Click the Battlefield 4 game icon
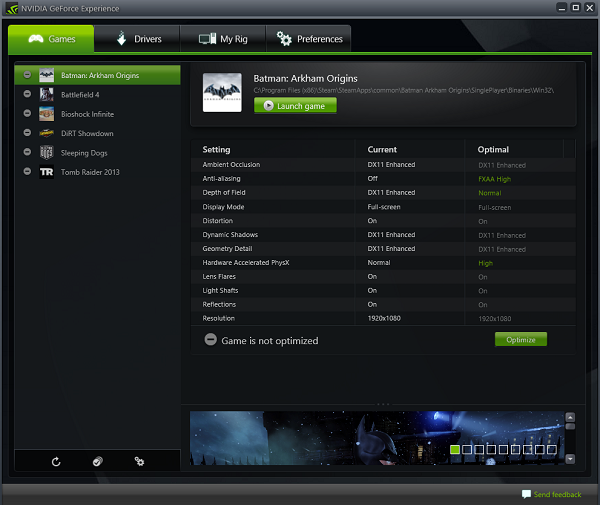The width and height of the screenshot is (600, 505). click(46, 95)
